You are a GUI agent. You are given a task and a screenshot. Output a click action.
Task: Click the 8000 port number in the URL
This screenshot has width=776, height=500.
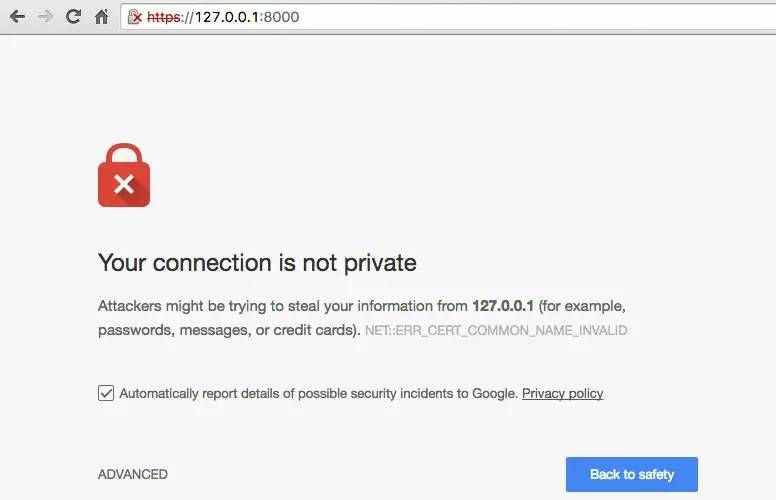click(281, 17)
